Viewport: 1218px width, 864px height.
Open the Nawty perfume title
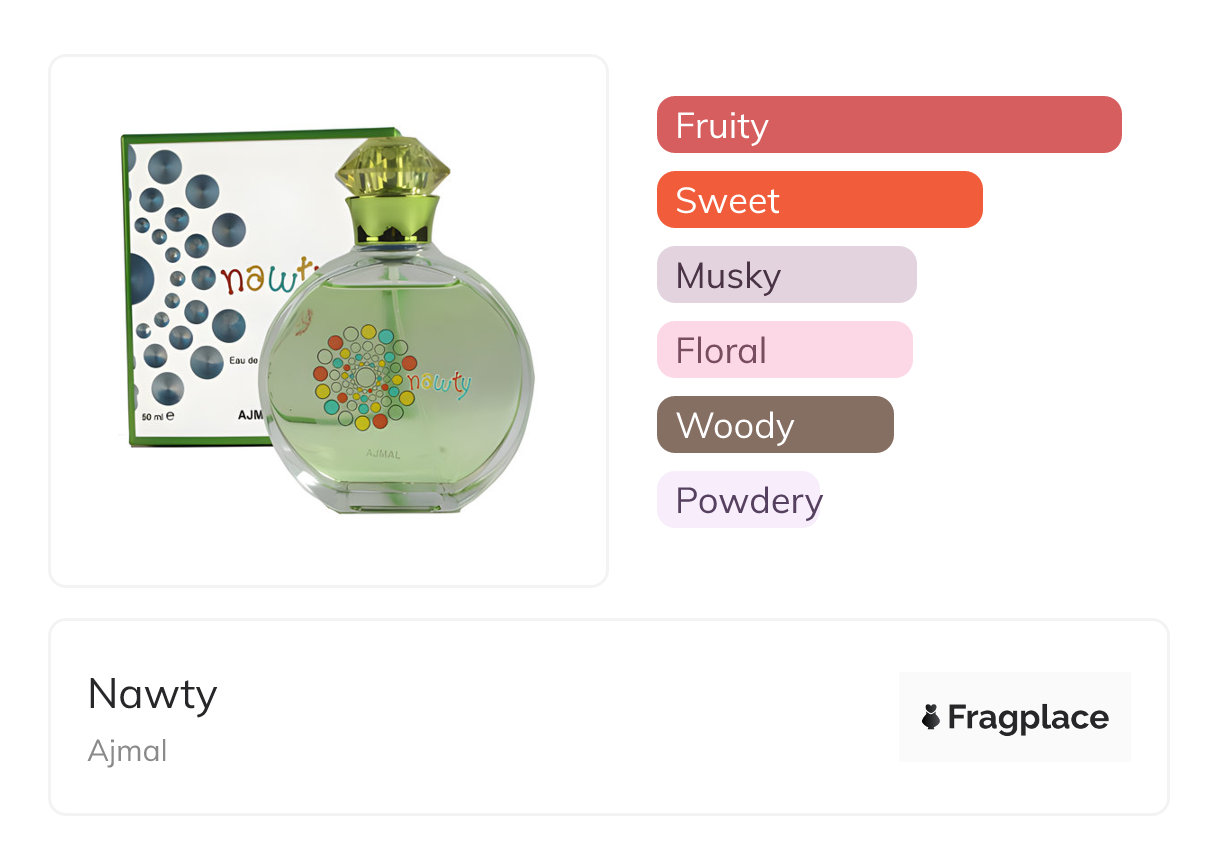click(x=152, y=693)
